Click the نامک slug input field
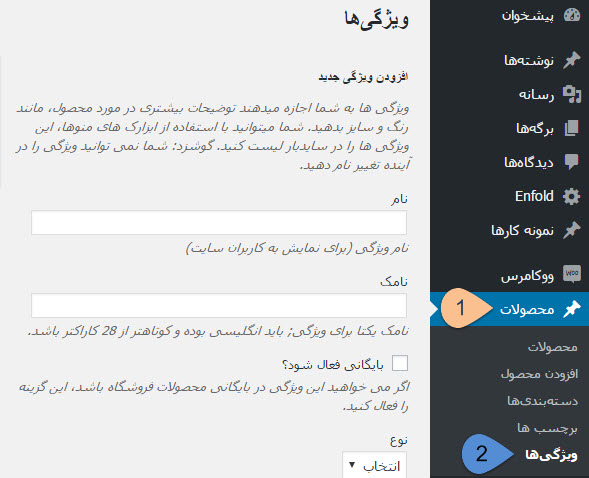 (x=219, y=305)
